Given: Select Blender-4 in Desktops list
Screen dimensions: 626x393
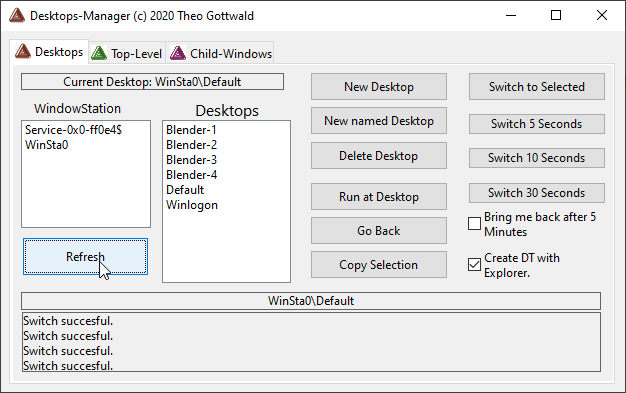Looking at the screenshot, I should [192, 175].
